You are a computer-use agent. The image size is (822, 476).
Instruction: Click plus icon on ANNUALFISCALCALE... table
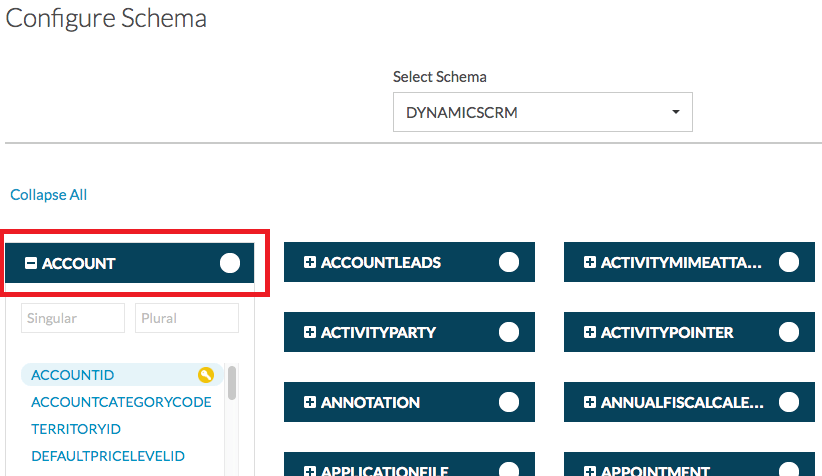point(590,403)
